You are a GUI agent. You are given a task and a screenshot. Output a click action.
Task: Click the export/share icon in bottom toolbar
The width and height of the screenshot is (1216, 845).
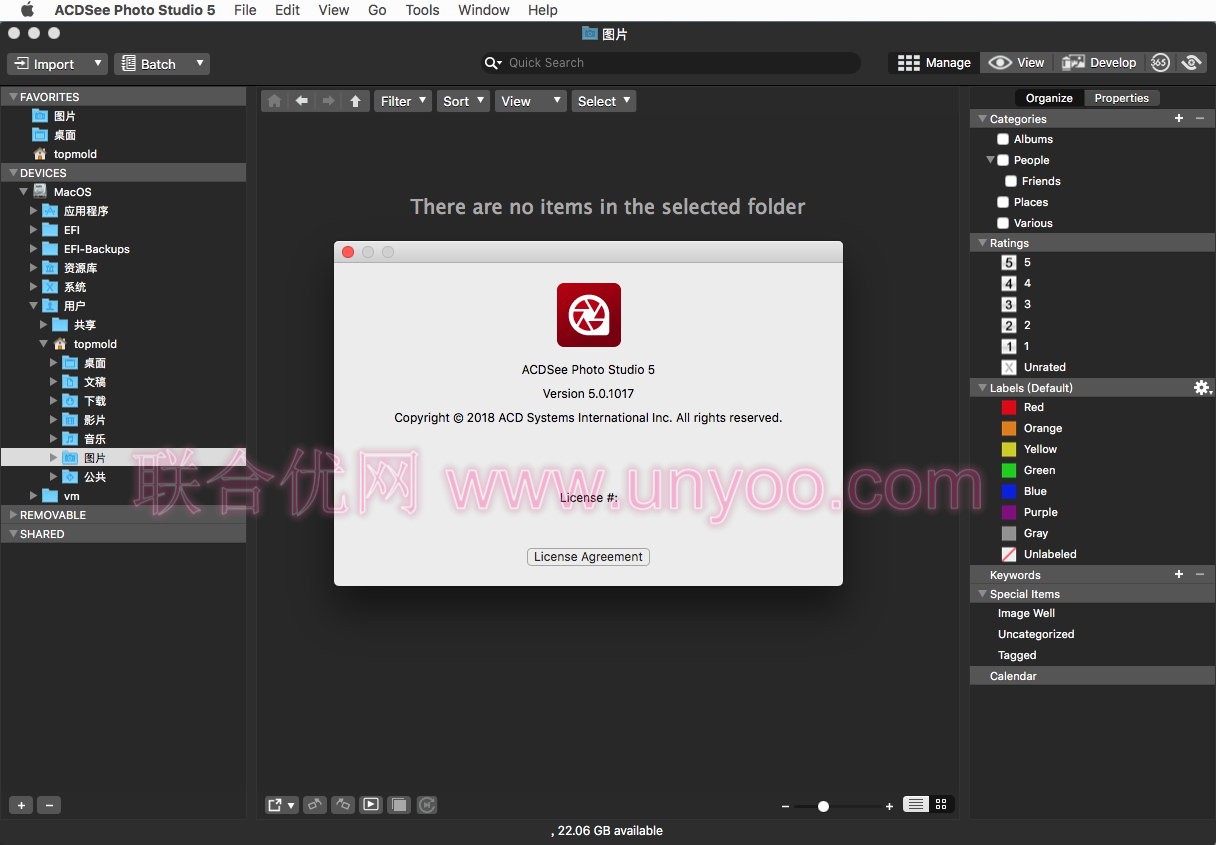click(x=281, y=805)
